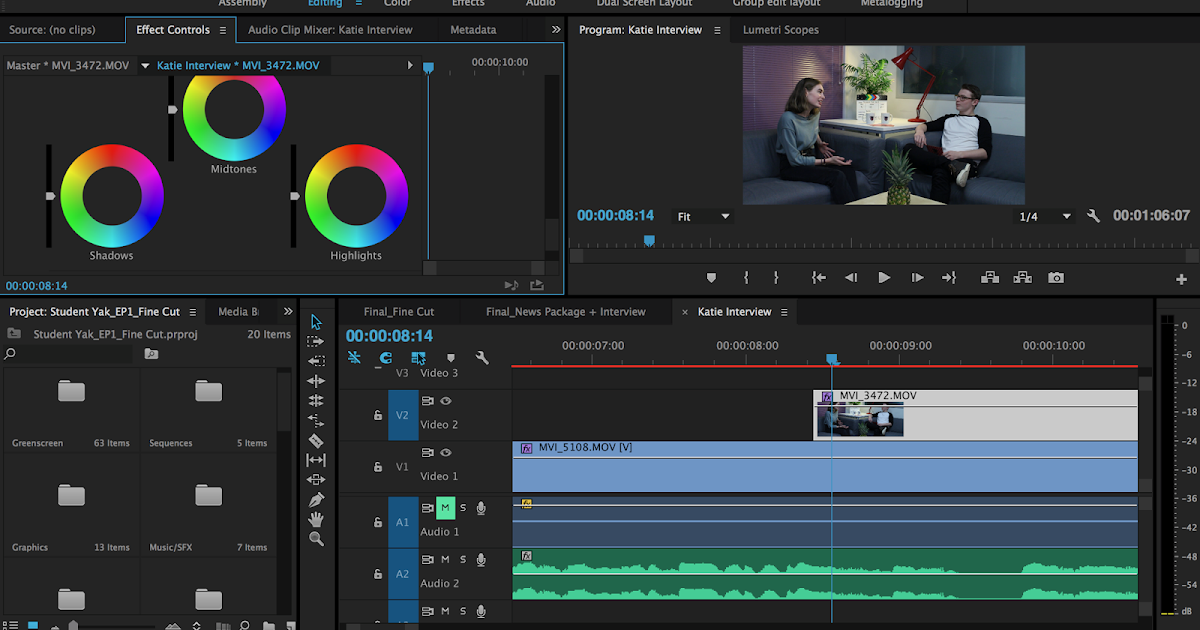1200x630 pixels.
Task: Click the Export Frame camera icon
Action: [1056, 278]
